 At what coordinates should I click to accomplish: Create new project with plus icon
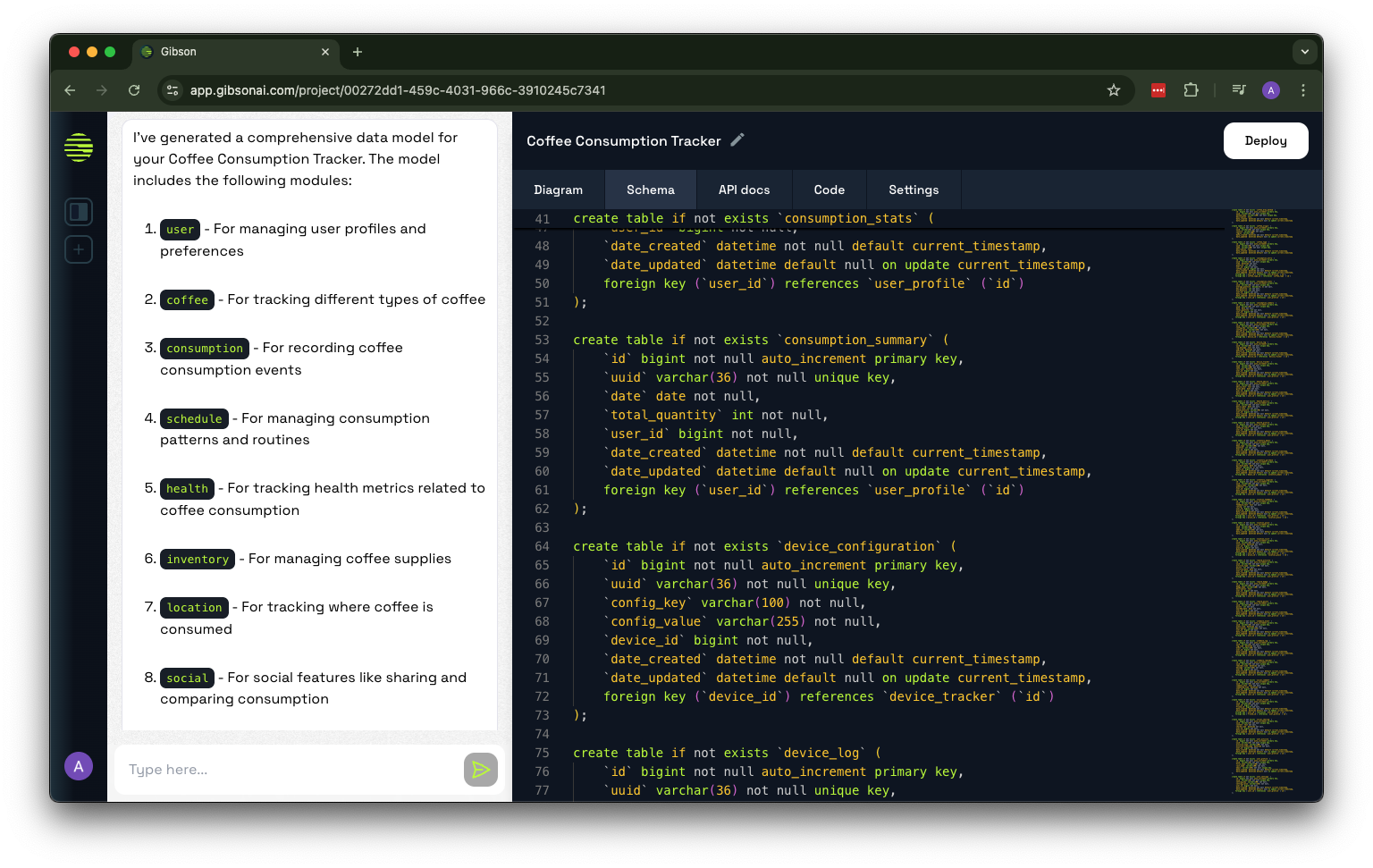[x=79, y=249]
